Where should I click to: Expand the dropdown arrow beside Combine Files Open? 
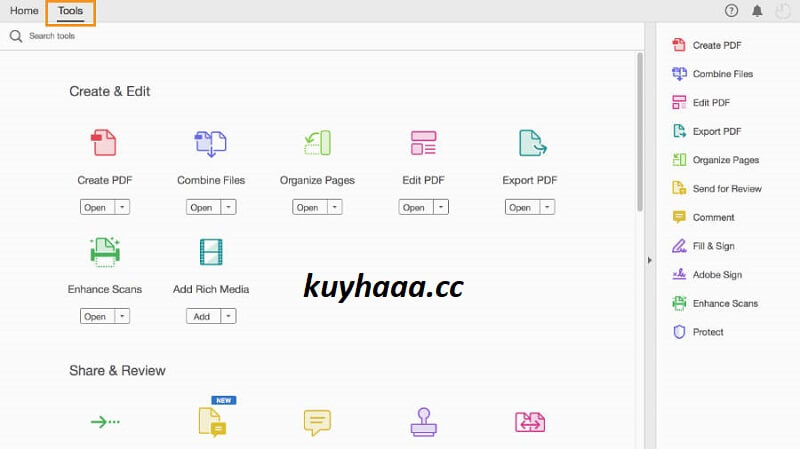tap(228, 207)
